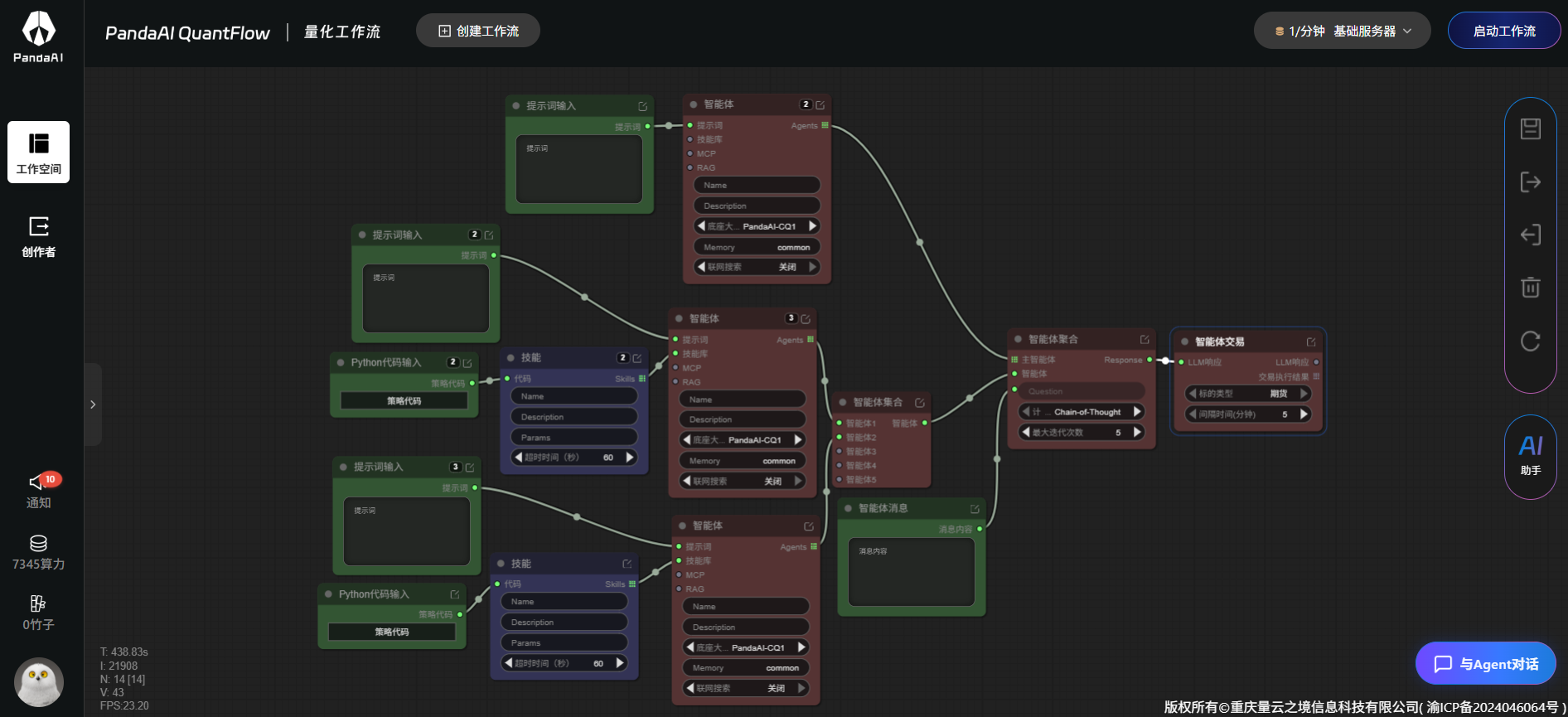Click 策略代码 button on Python代码输入 node numbered 2
This screenshot has height=717, width=1568.
(404, 401)
